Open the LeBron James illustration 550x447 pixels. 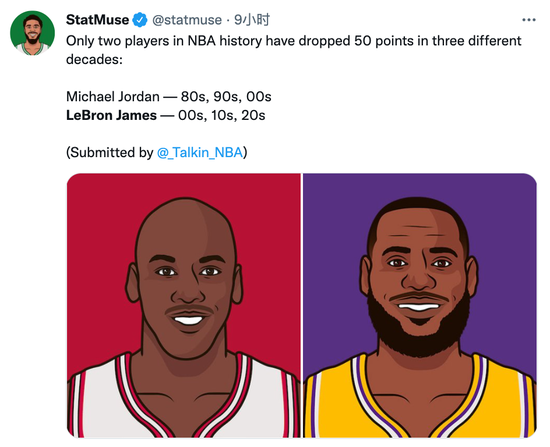click(x=420, y=305)
